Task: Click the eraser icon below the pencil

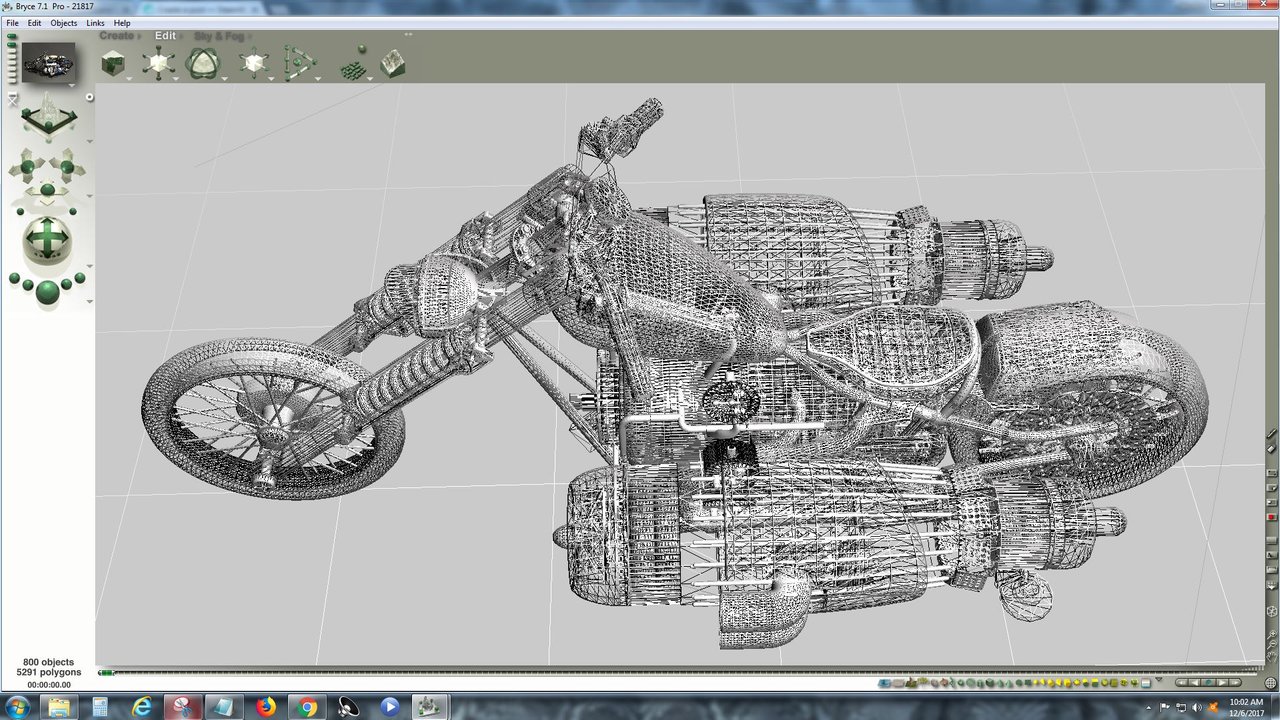Action: click(x=1272, y=448)
